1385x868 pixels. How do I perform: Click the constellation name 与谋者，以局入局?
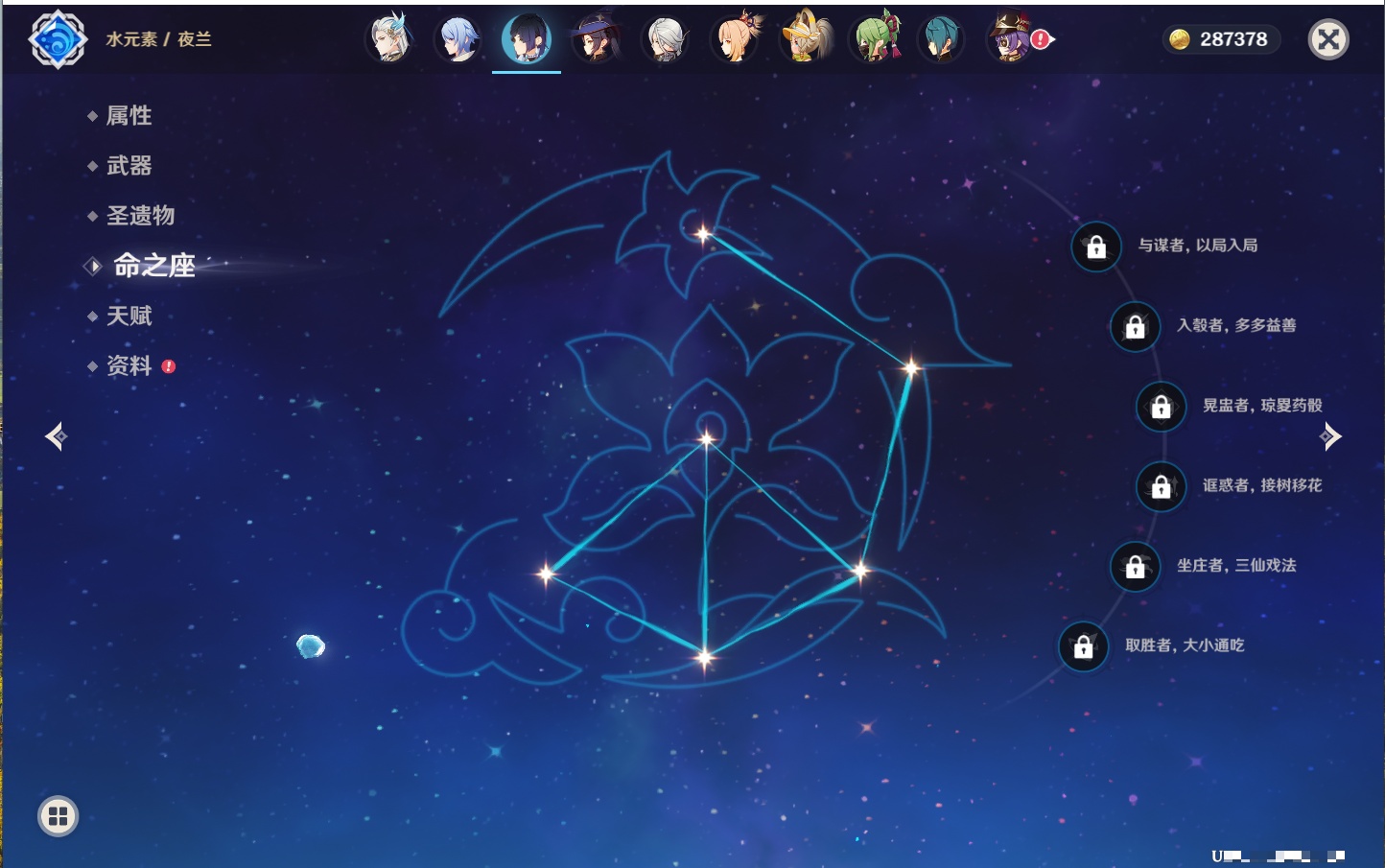coord(1197,246)
